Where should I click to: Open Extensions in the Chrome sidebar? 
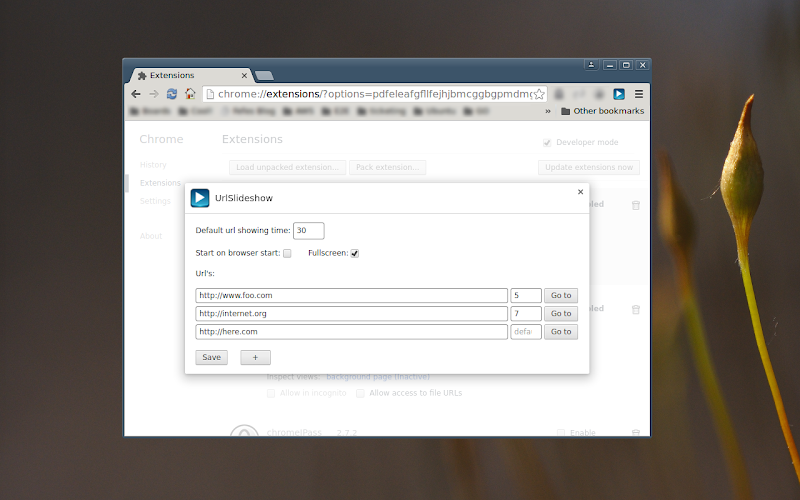(160, 183)
